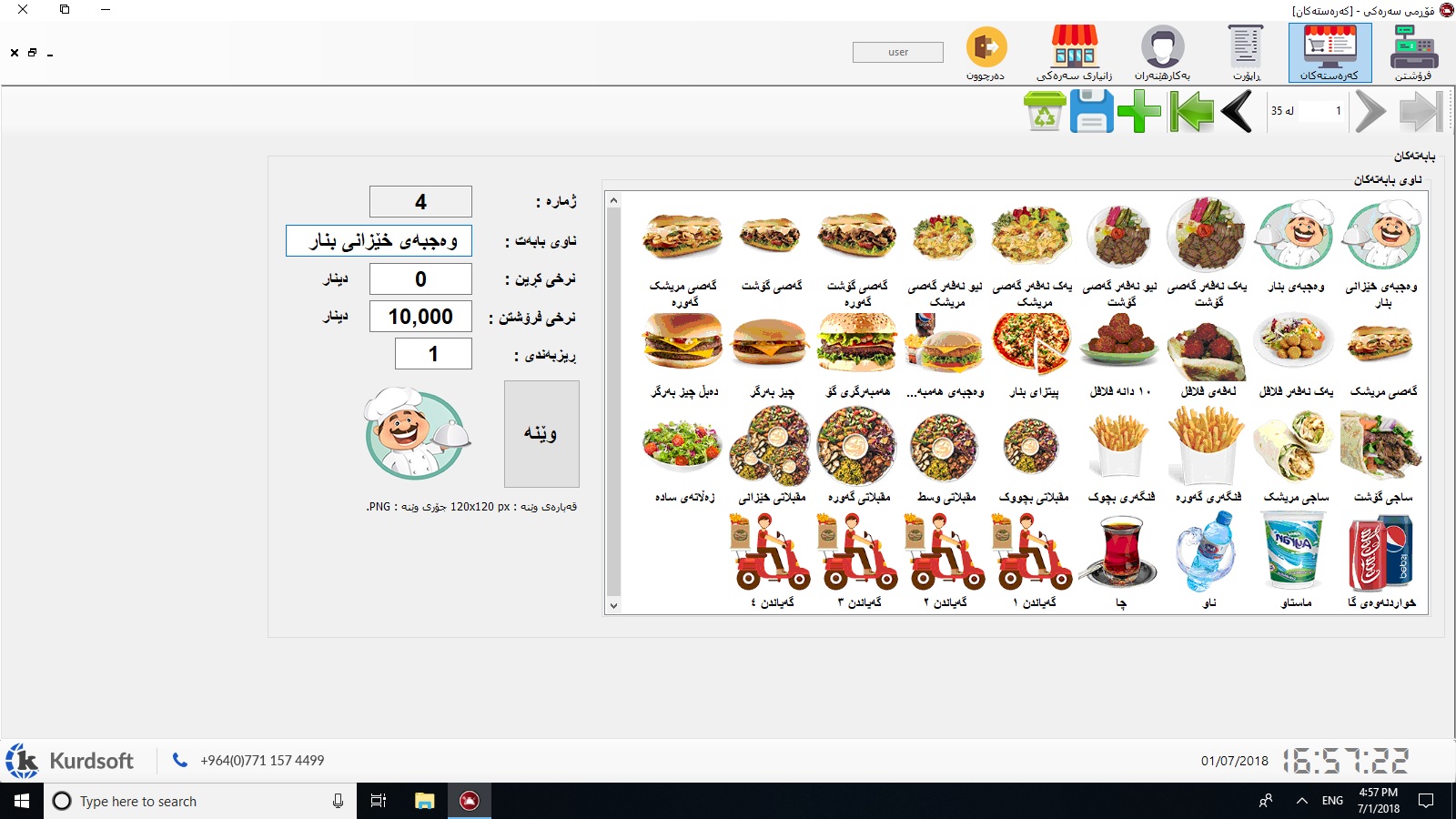Viewport: 1456px width, 819px height.
Task: Select the second chef meal item
Action: (1295, 246)
